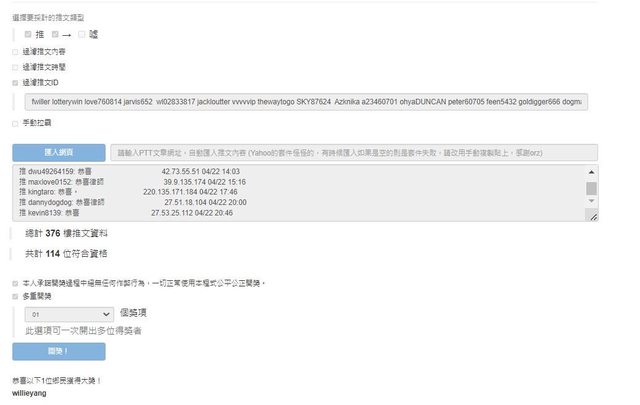The width and height of the screenshot is (640, 405).
Task: Click the ID list field starting with fwiller
Action: click(305, 102)
